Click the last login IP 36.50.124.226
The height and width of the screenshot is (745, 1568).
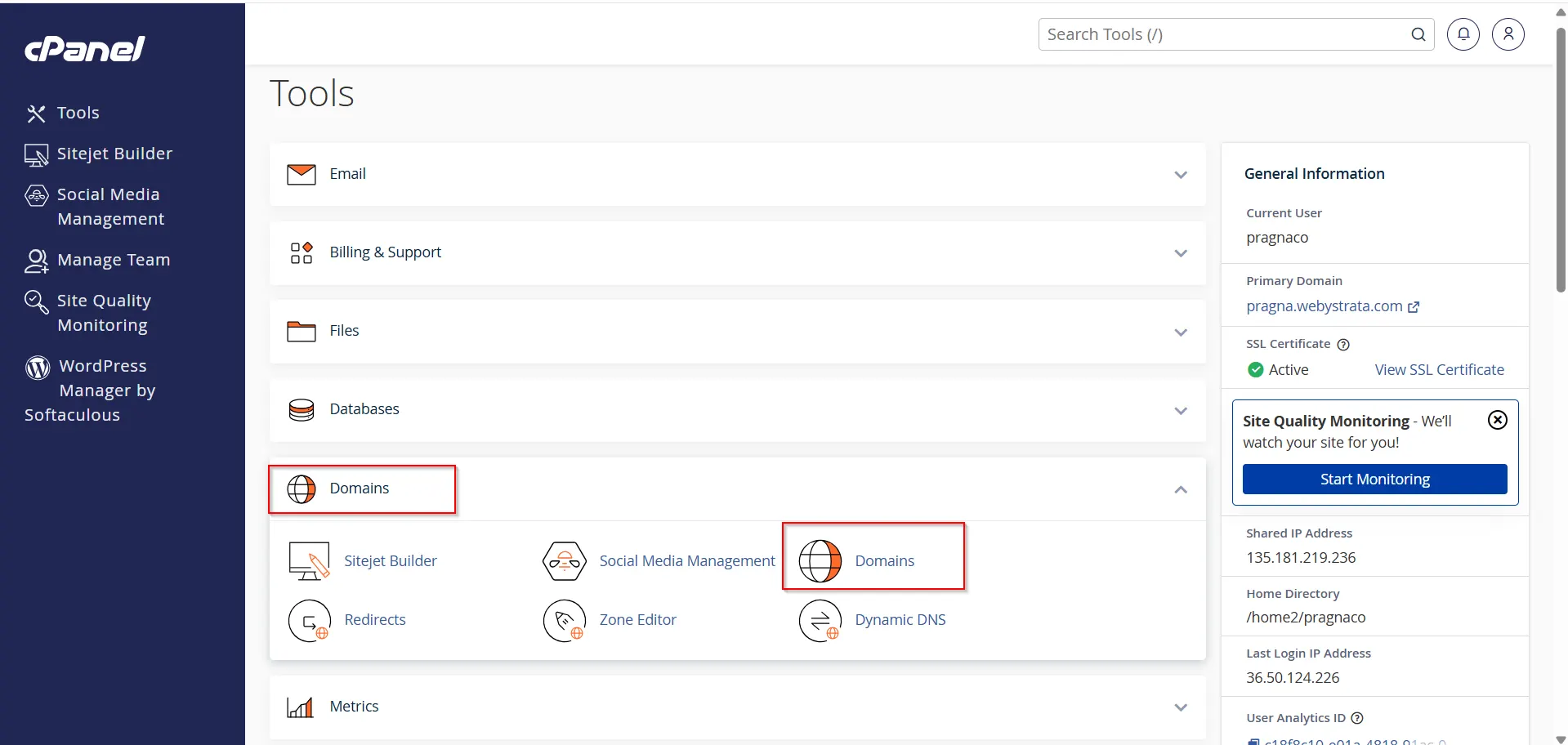(1293, 678)
